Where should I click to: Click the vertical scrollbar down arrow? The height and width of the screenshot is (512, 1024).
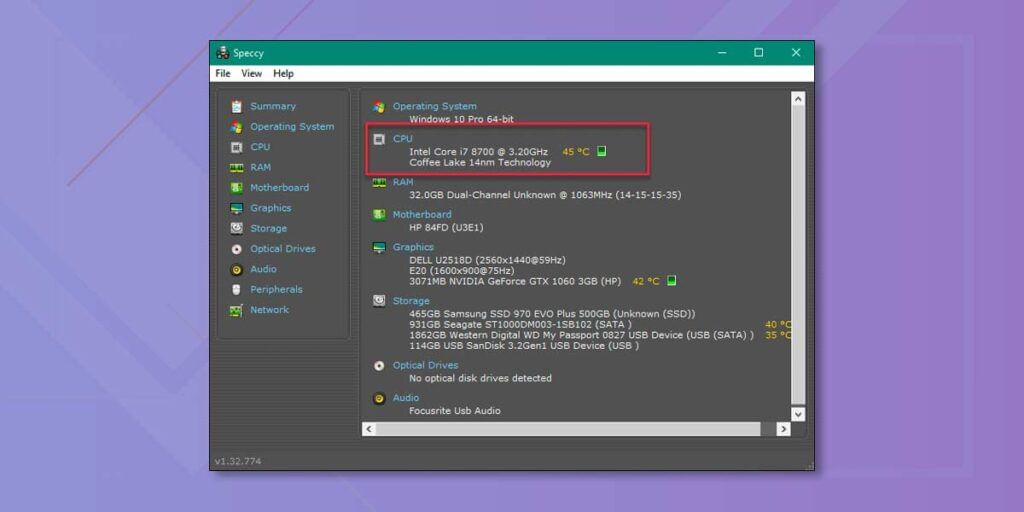click(x=798, y=414)
